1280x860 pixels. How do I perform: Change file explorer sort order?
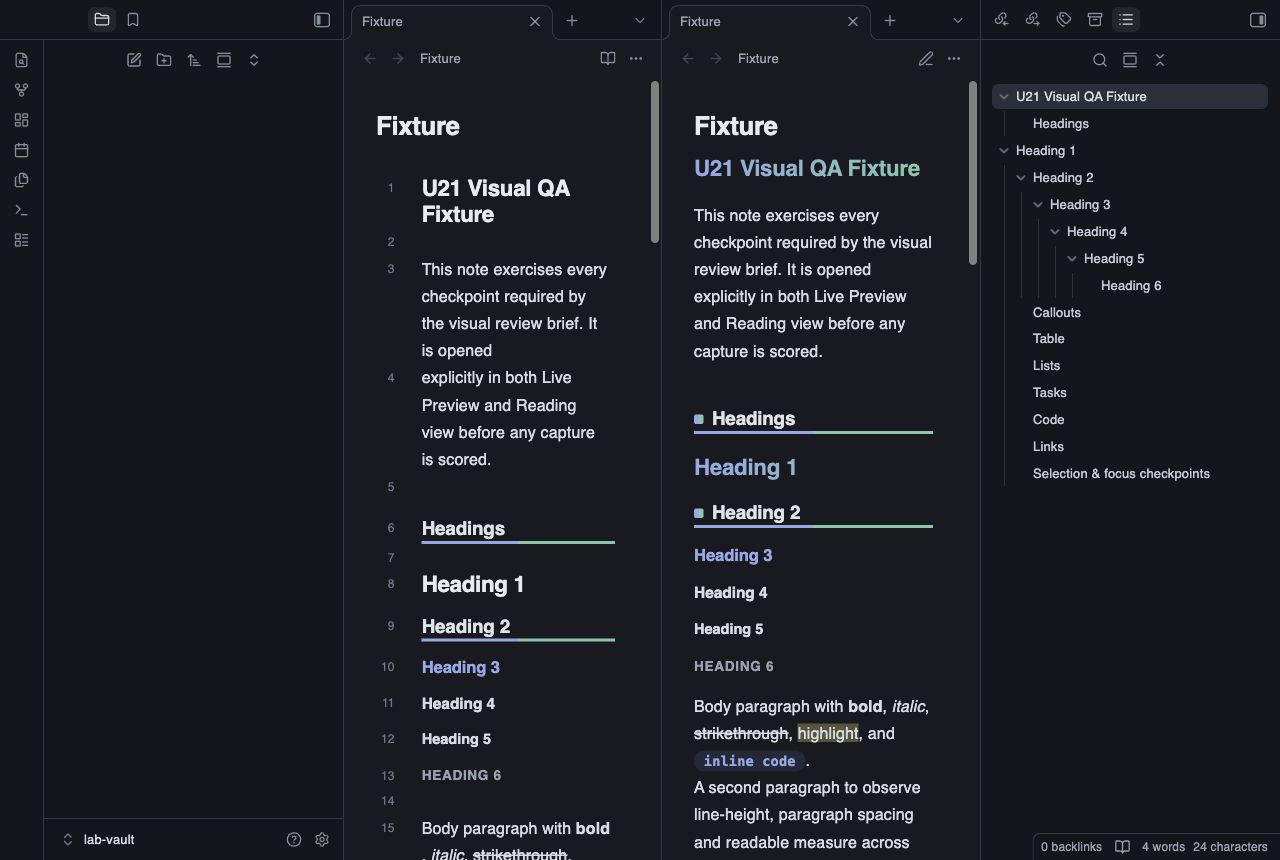194,60
